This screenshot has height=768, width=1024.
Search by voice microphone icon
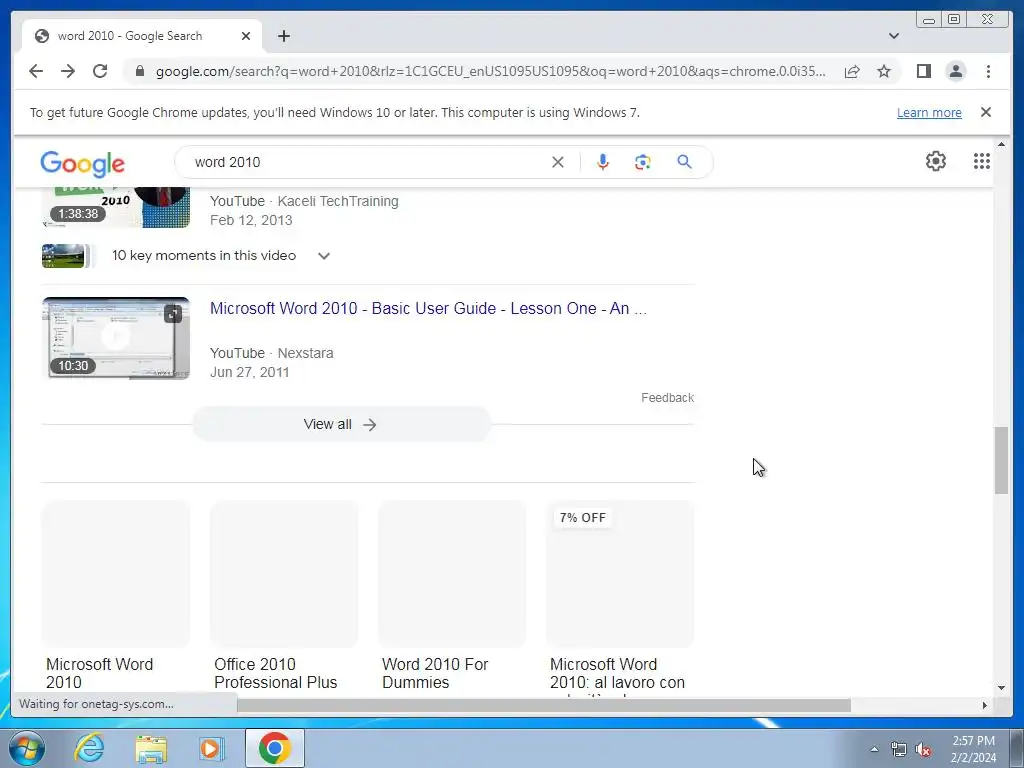(x=603, y=162)
